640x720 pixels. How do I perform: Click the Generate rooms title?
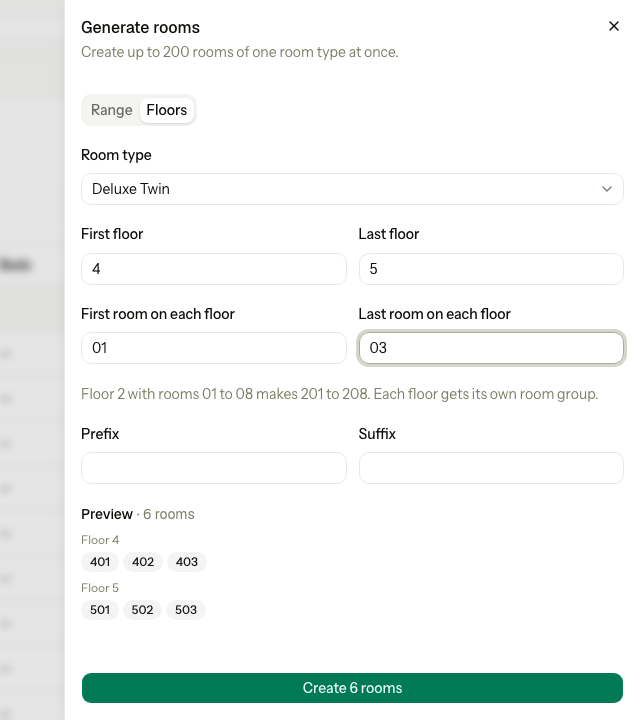point(140,28)
